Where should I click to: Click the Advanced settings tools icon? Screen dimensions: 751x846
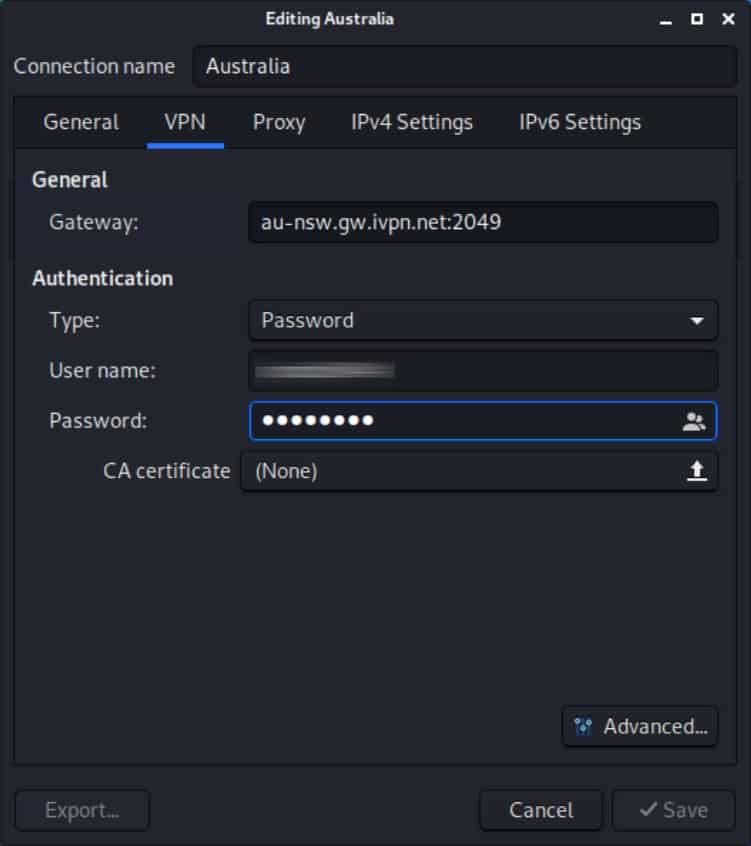[583, 726]
